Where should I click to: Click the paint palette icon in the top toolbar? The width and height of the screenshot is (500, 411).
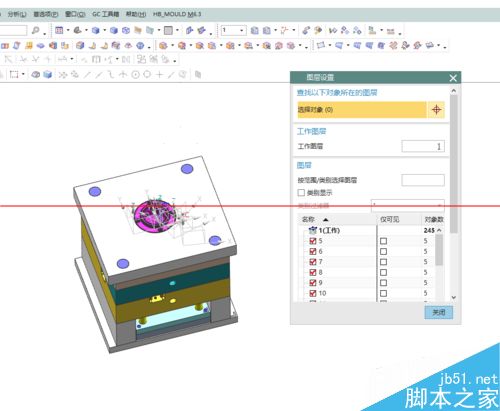click(x=318, y=30)
